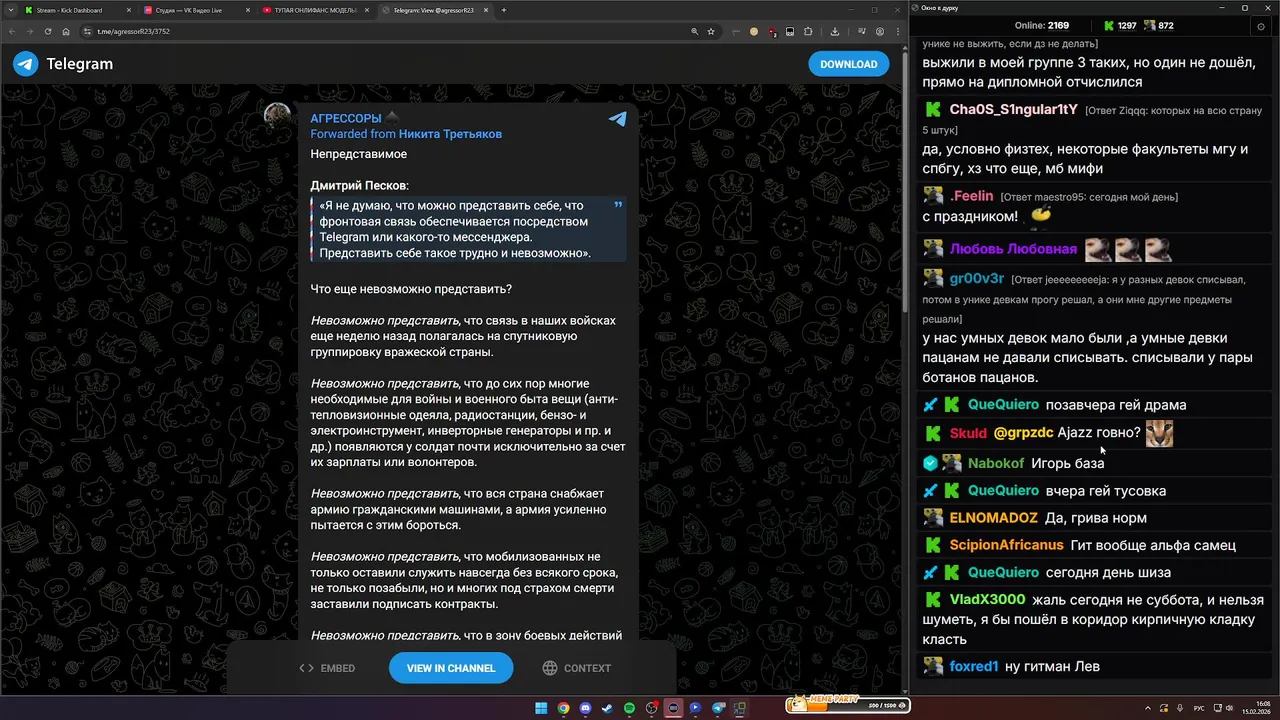Open ChaOS_S1ngular1tY username in chat
This screenshot has height=720, width=1280.
(1014, 109)
